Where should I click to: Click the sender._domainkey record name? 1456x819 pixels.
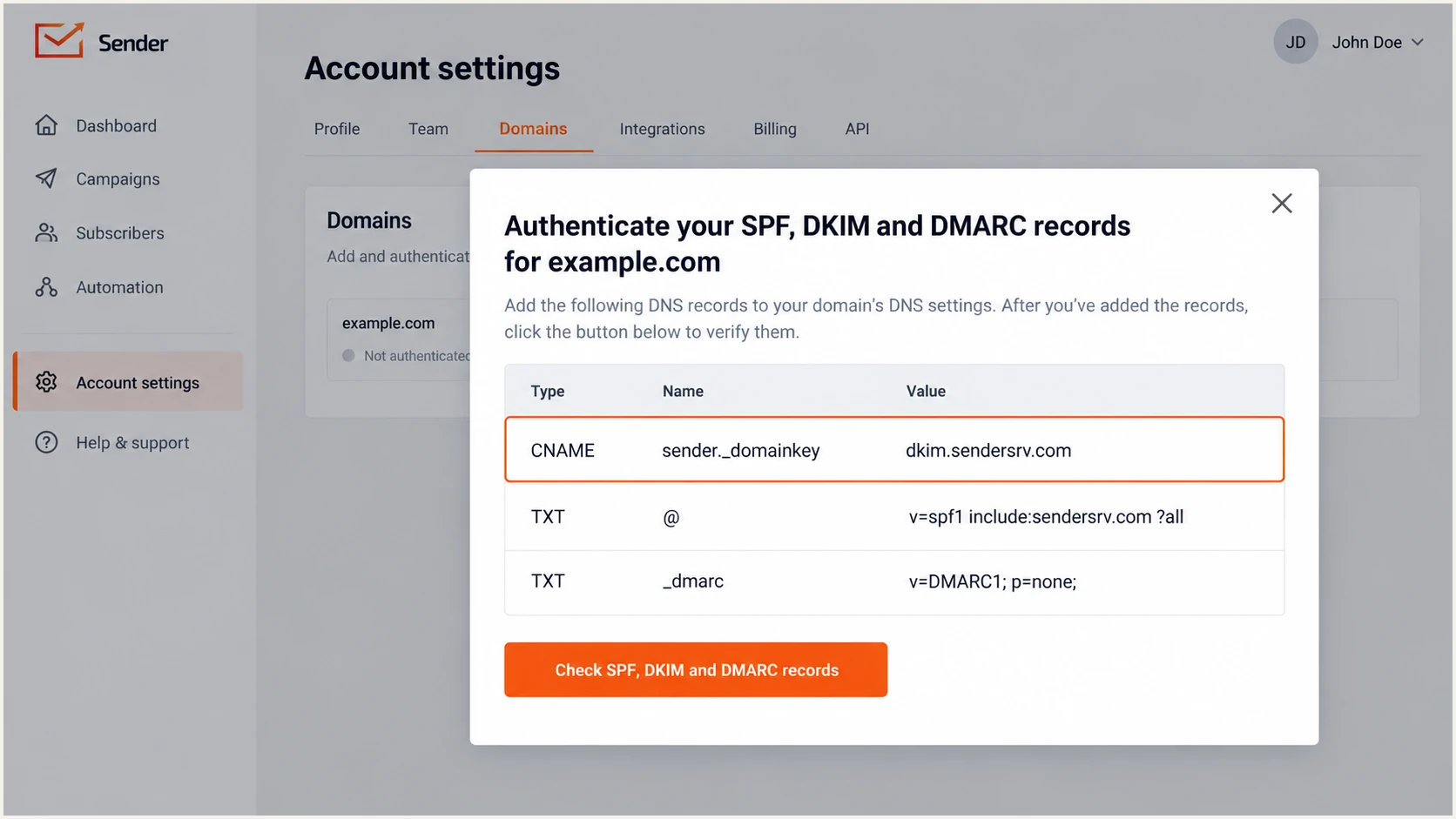click(x=741, y=450)
